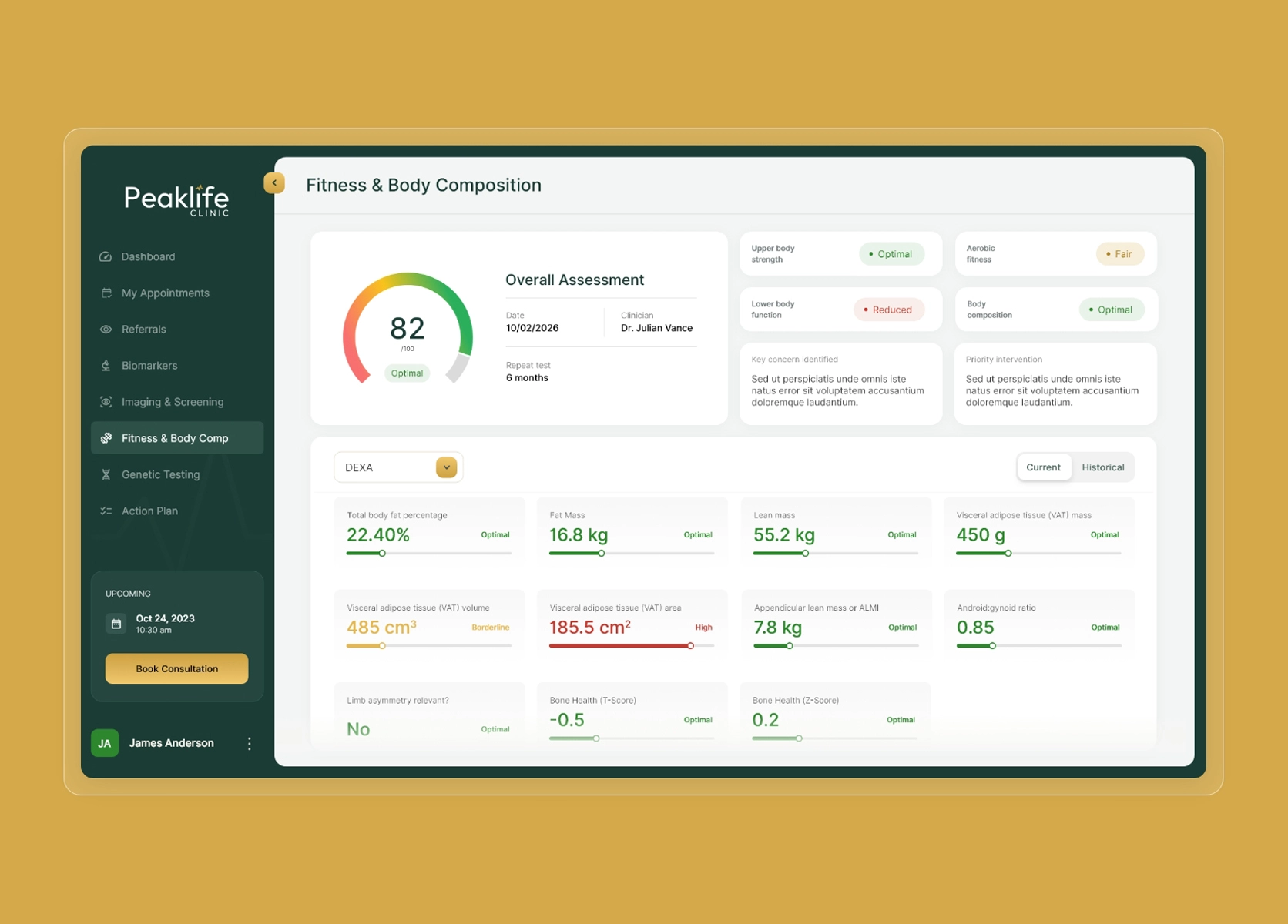Click the Genetic Testing DNA icon
Image resolution: width=1288 pixels, height=924 pixels.
point(106,474)
